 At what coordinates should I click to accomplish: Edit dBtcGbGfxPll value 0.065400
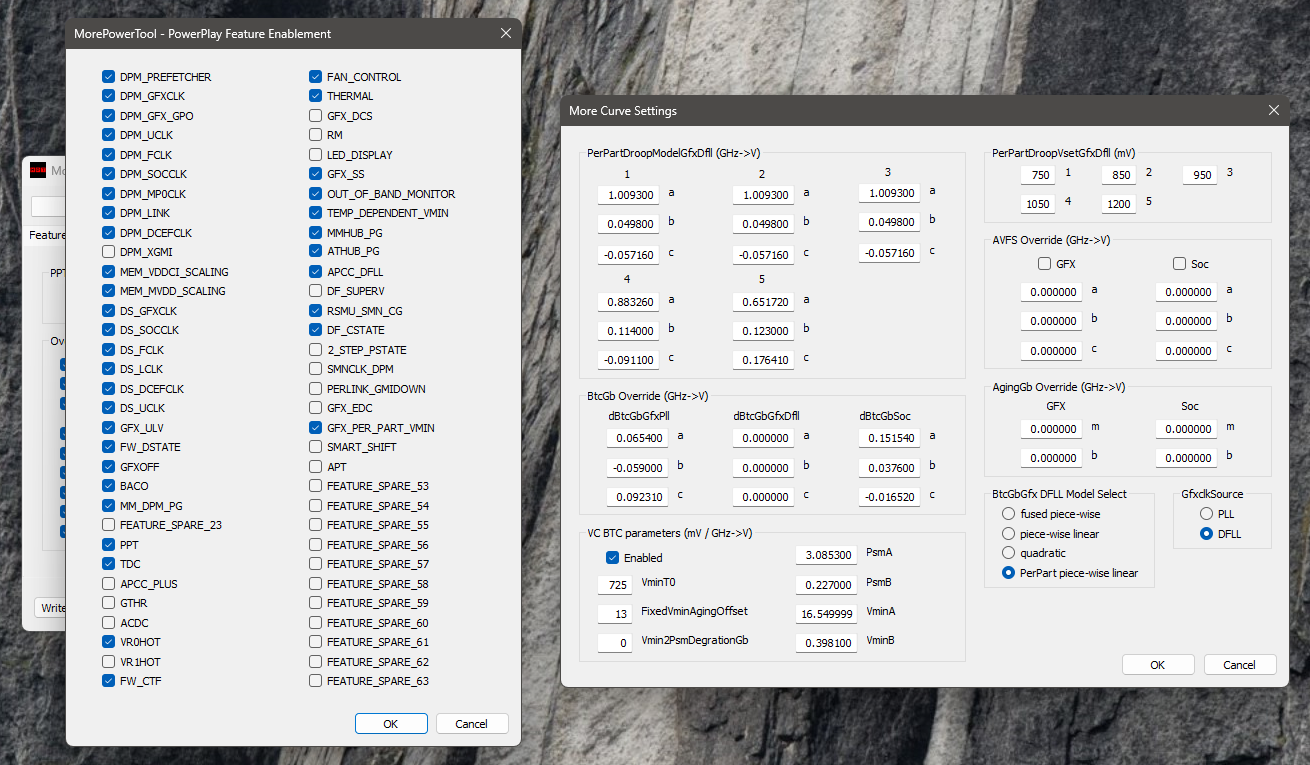click(638, 438)
